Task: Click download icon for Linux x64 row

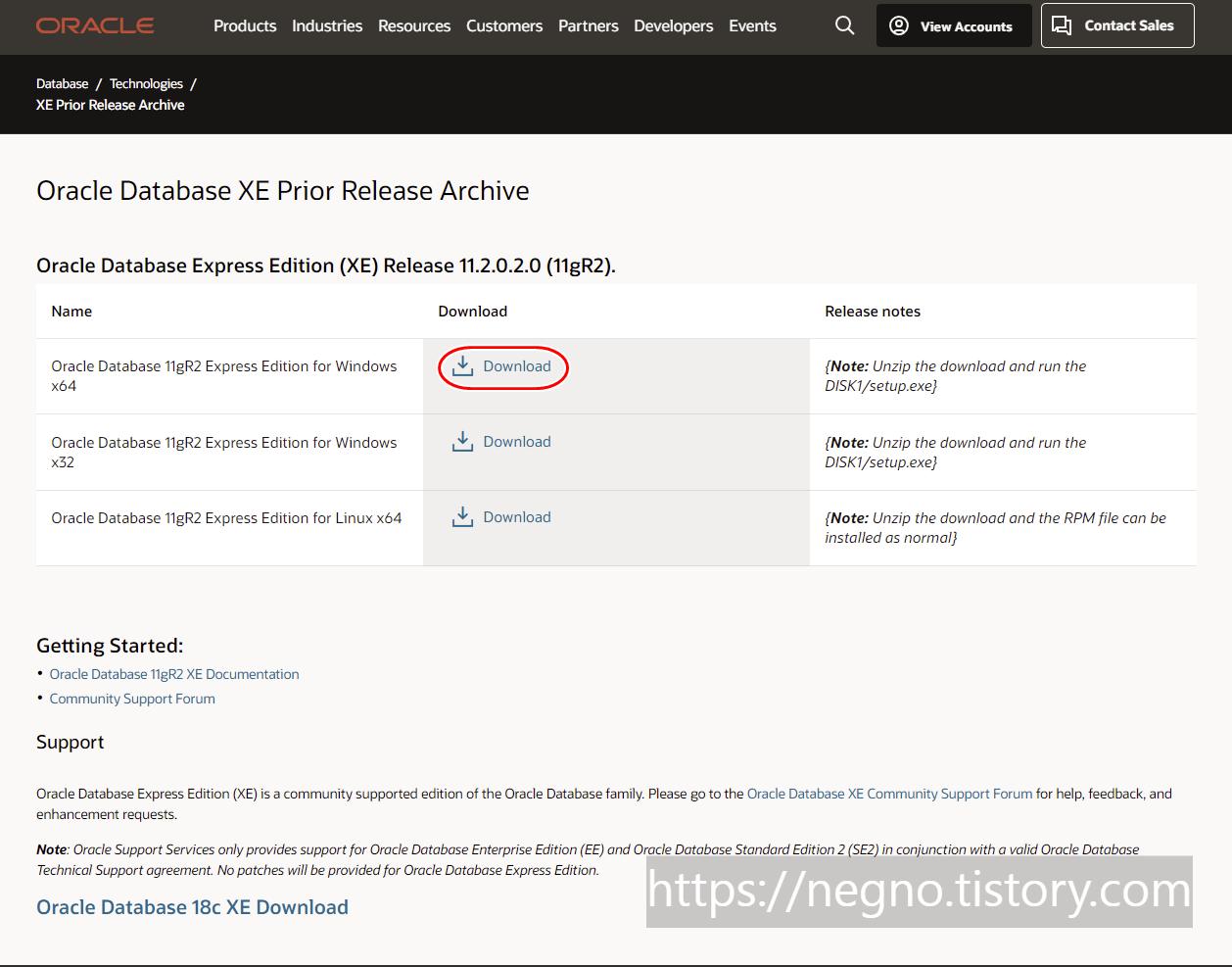Action: 462,517
